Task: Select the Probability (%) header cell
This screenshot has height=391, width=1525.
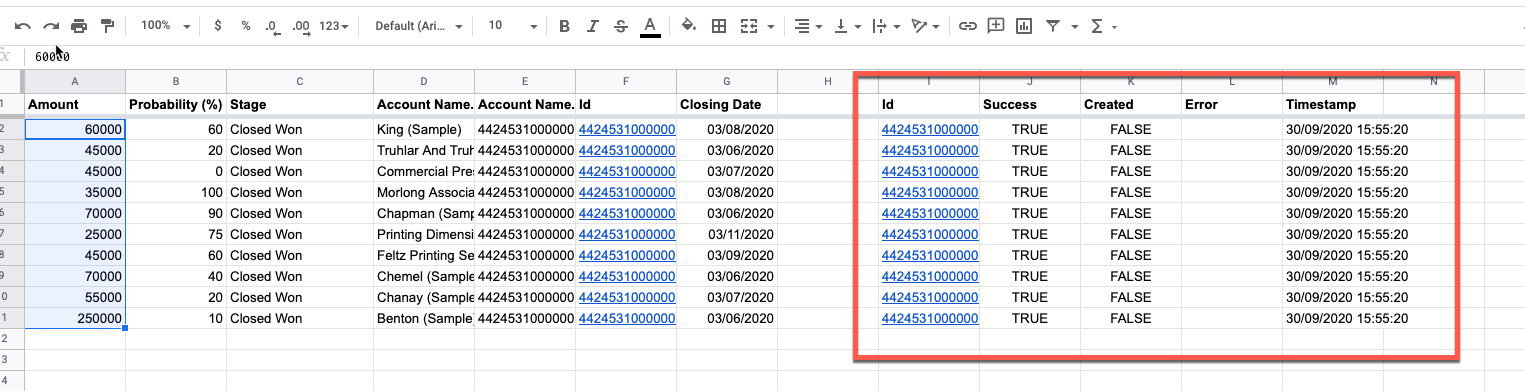Action: coord(176,104)
